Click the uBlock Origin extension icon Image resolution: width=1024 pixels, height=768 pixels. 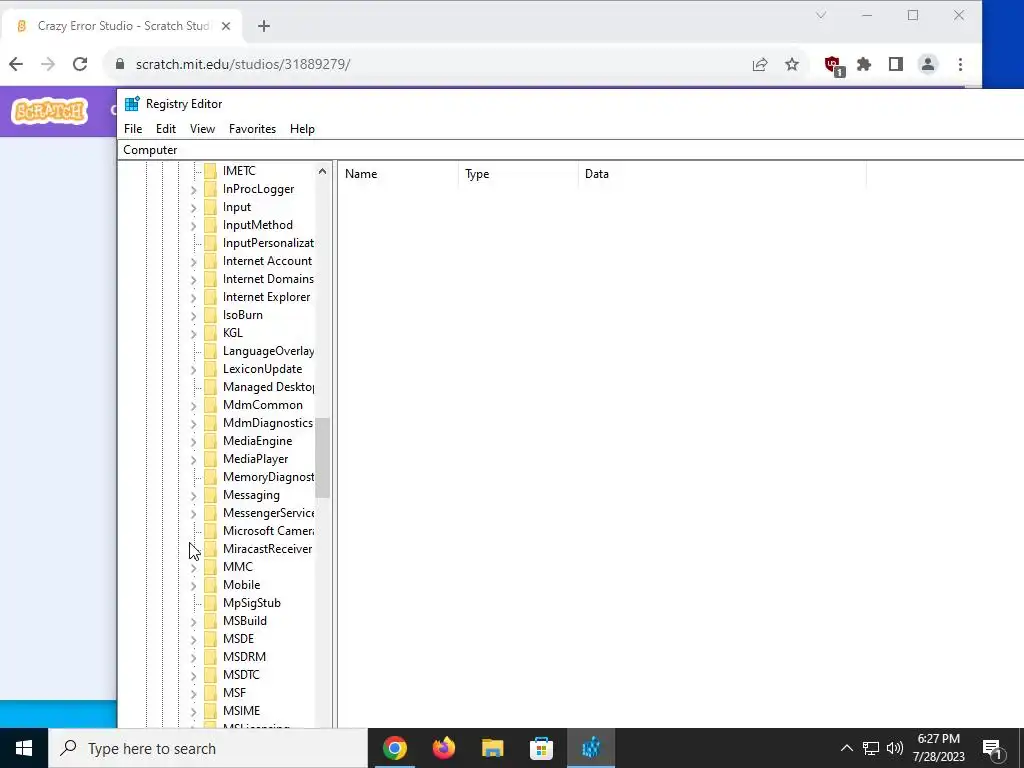tap(834, 65)
